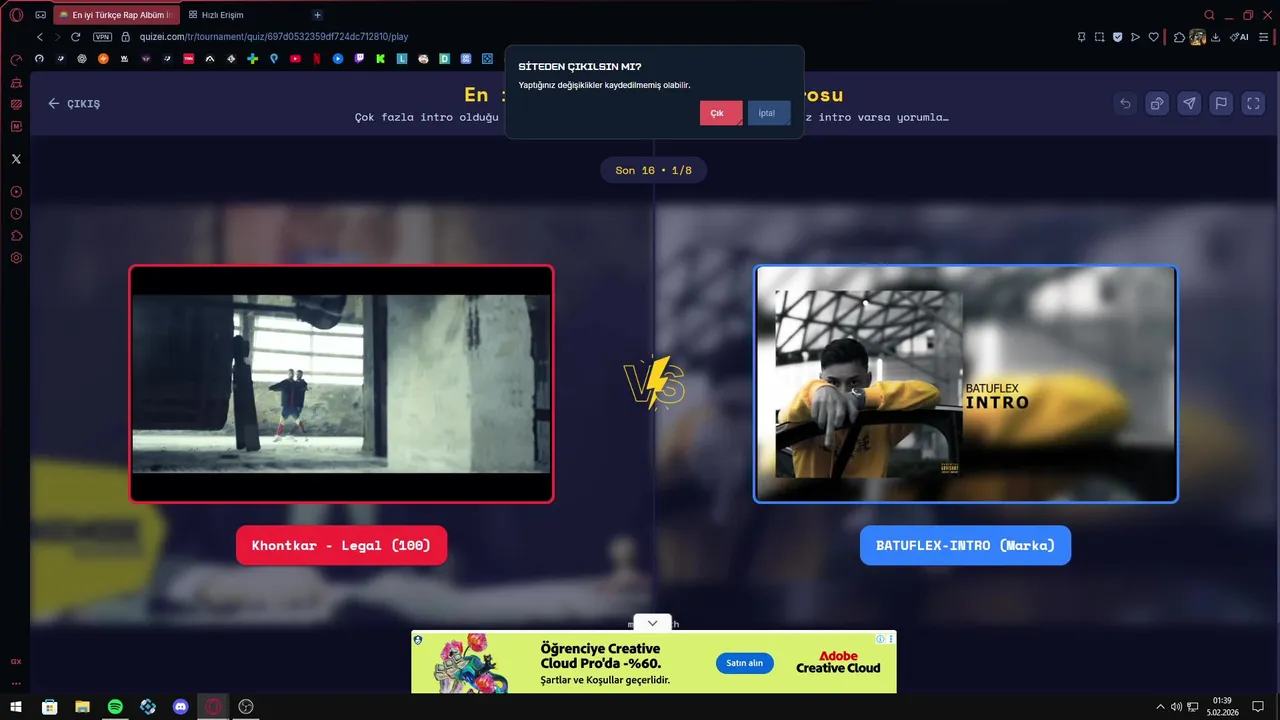Screen dimensions: 1280x720
Task: Collapse the ad with down chevron
Action: coord(653,623)
